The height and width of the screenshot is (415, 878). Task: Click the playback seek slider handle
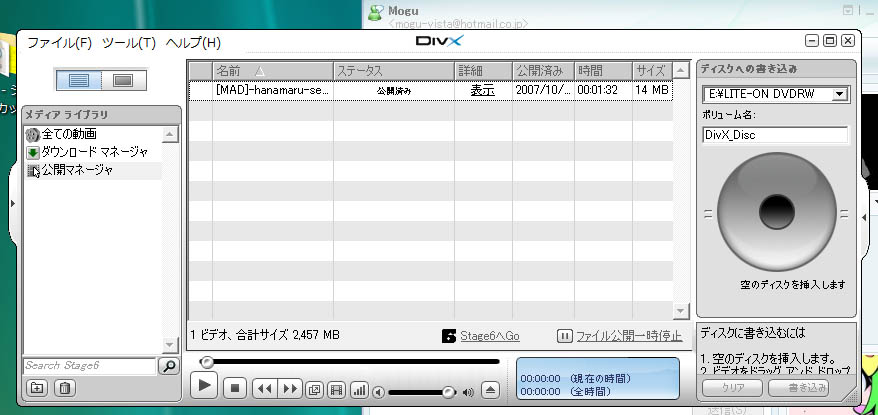pyautogui.click(x=207, y=362)
